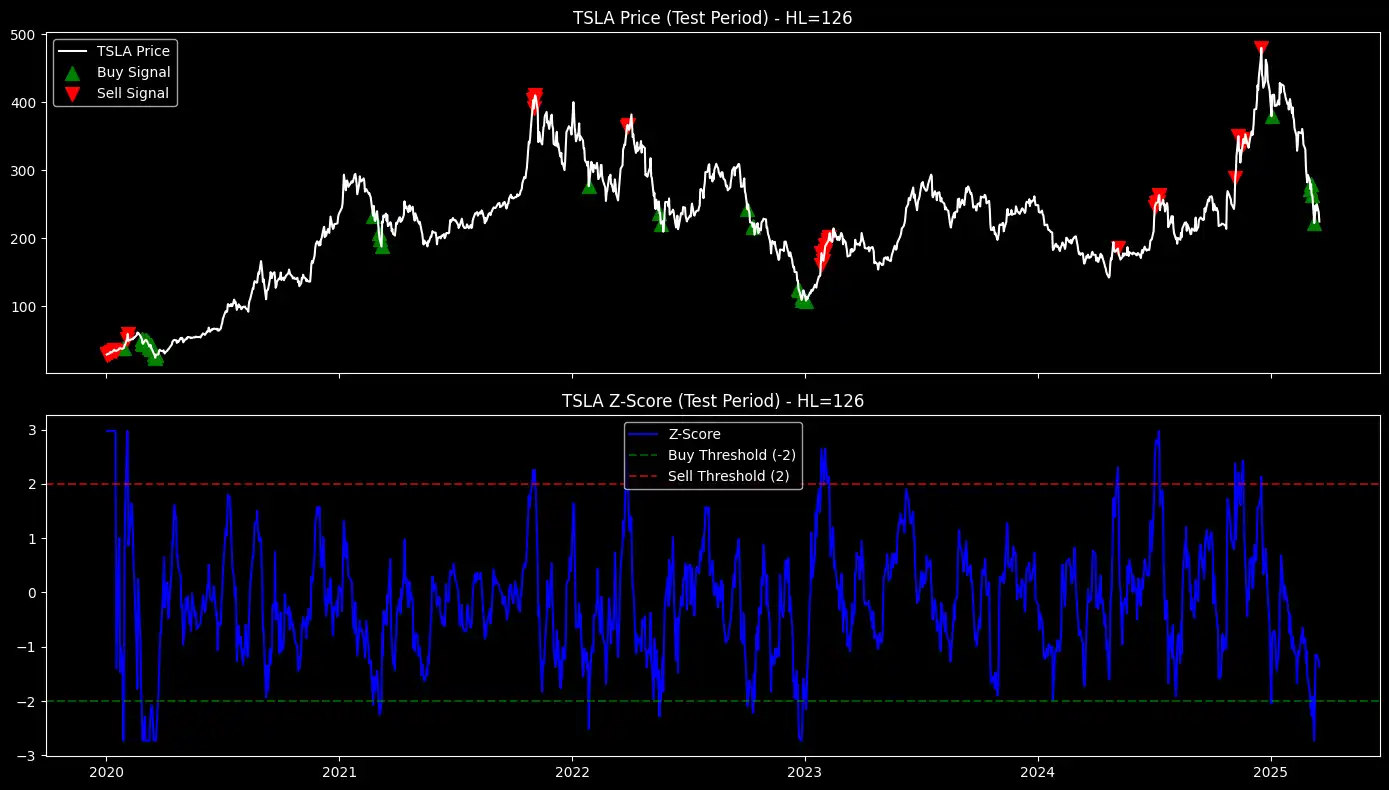The width and height of the screenshot is (1389, 790).
Task: Click the '2023' x-axis tick label
Action: tap(805, 773)
